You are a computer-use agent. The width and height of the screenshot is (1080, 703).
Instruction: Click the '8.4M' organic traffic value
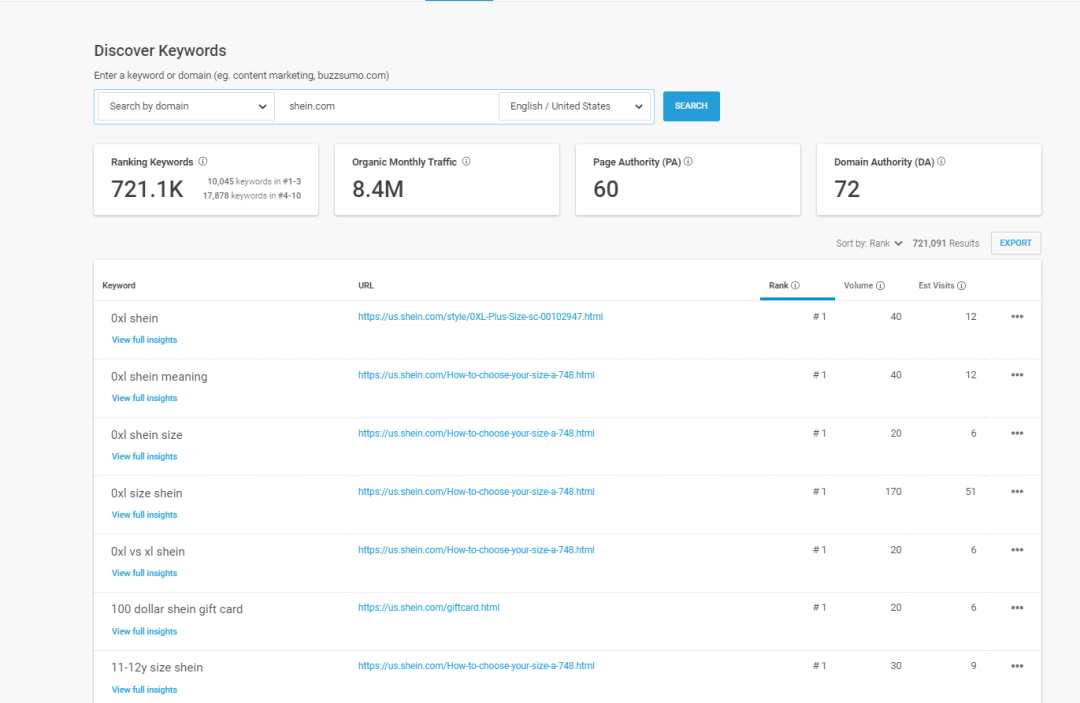[377, 189]
